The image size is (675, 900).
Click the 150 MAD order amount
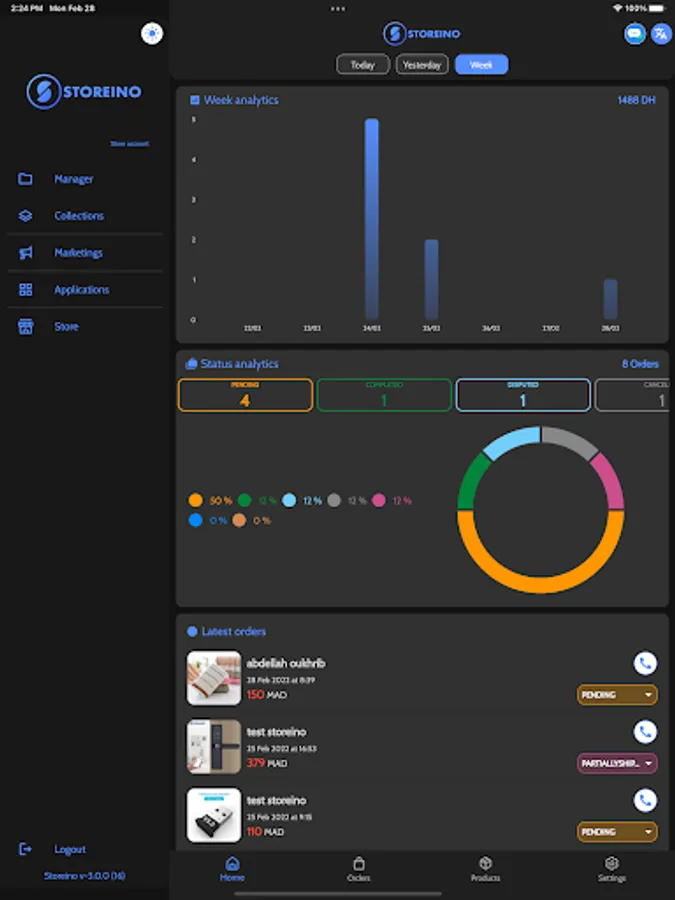click(267, 695)
